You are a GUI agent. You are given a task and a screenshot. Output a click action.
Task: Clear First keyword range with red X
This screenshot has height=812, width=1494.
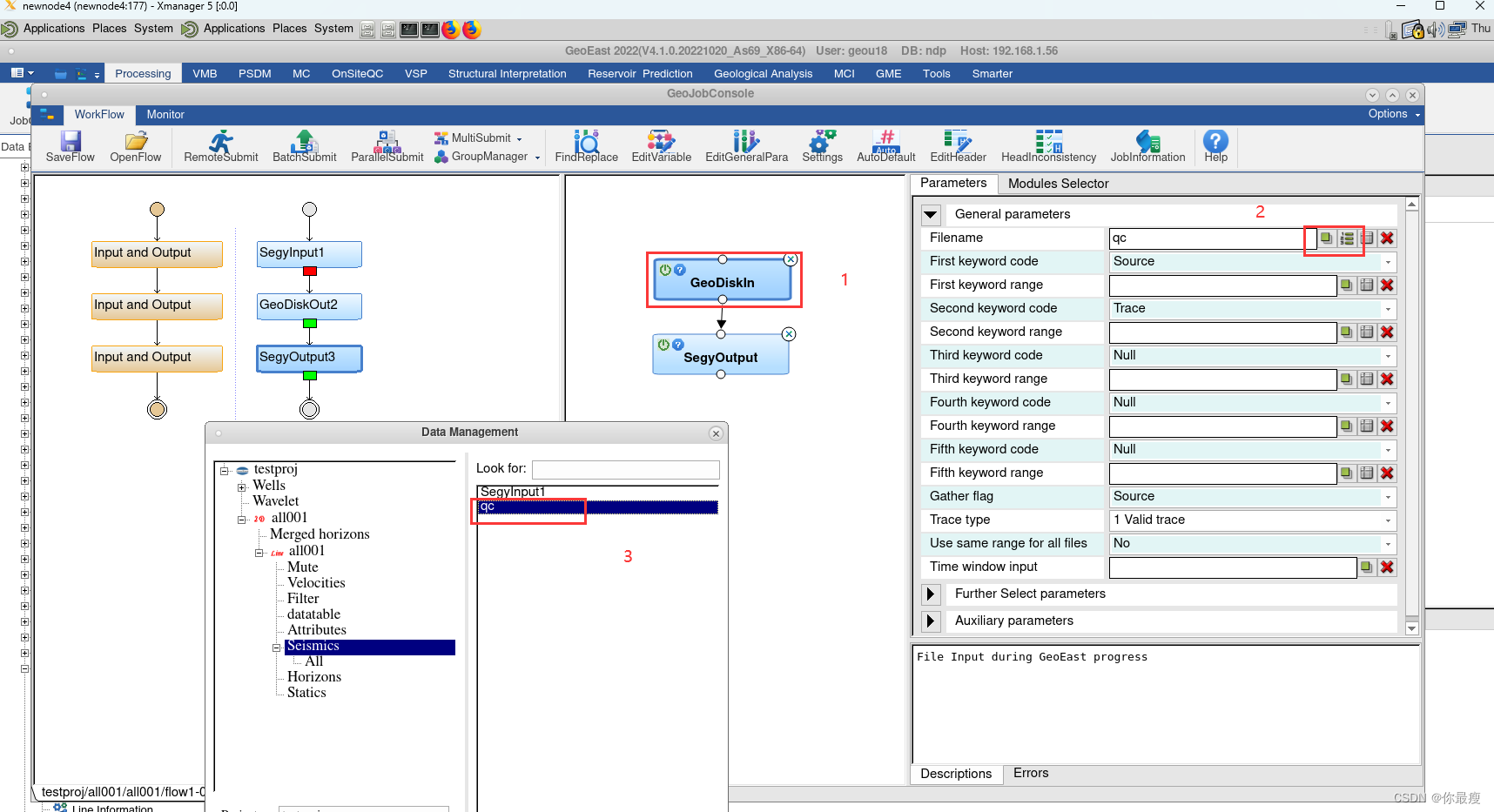click(1388, 285)
